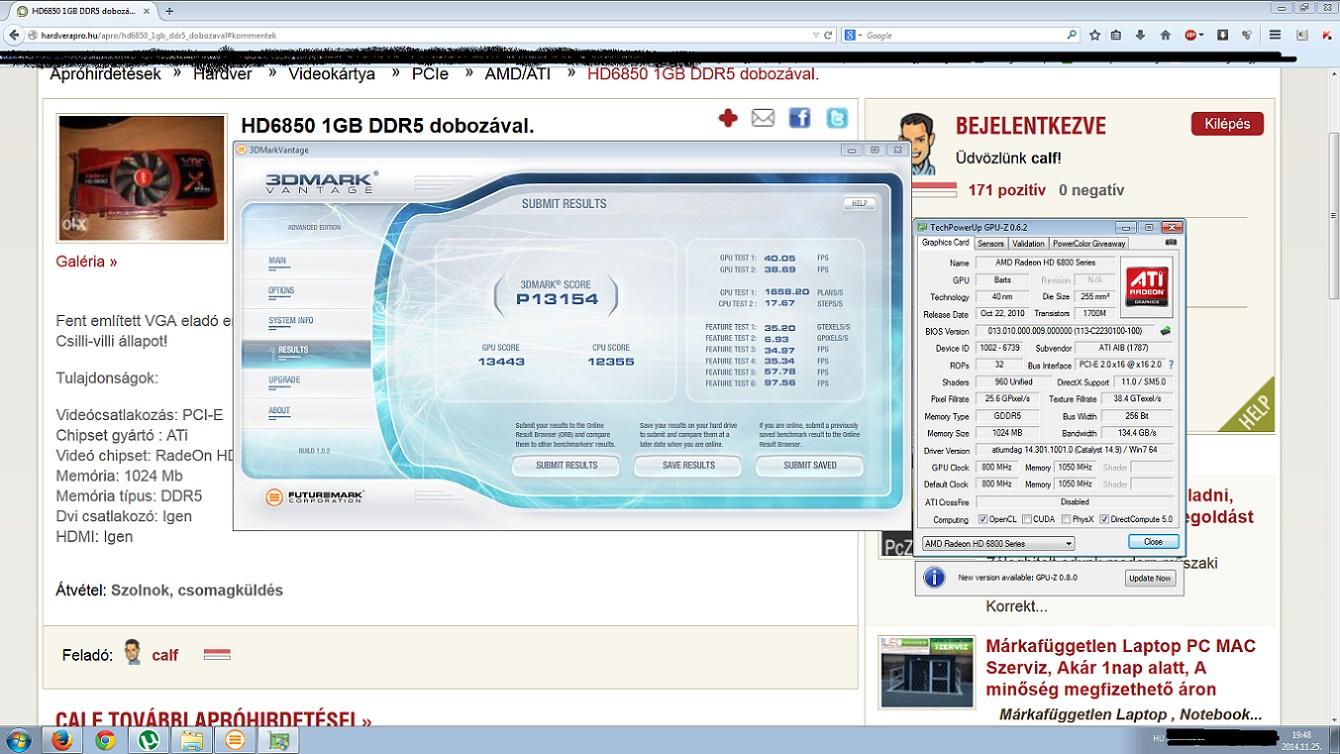1340x754 pixels.
Task: Open uTorrent from the taskbar
Action: click(x=149, y=740)
